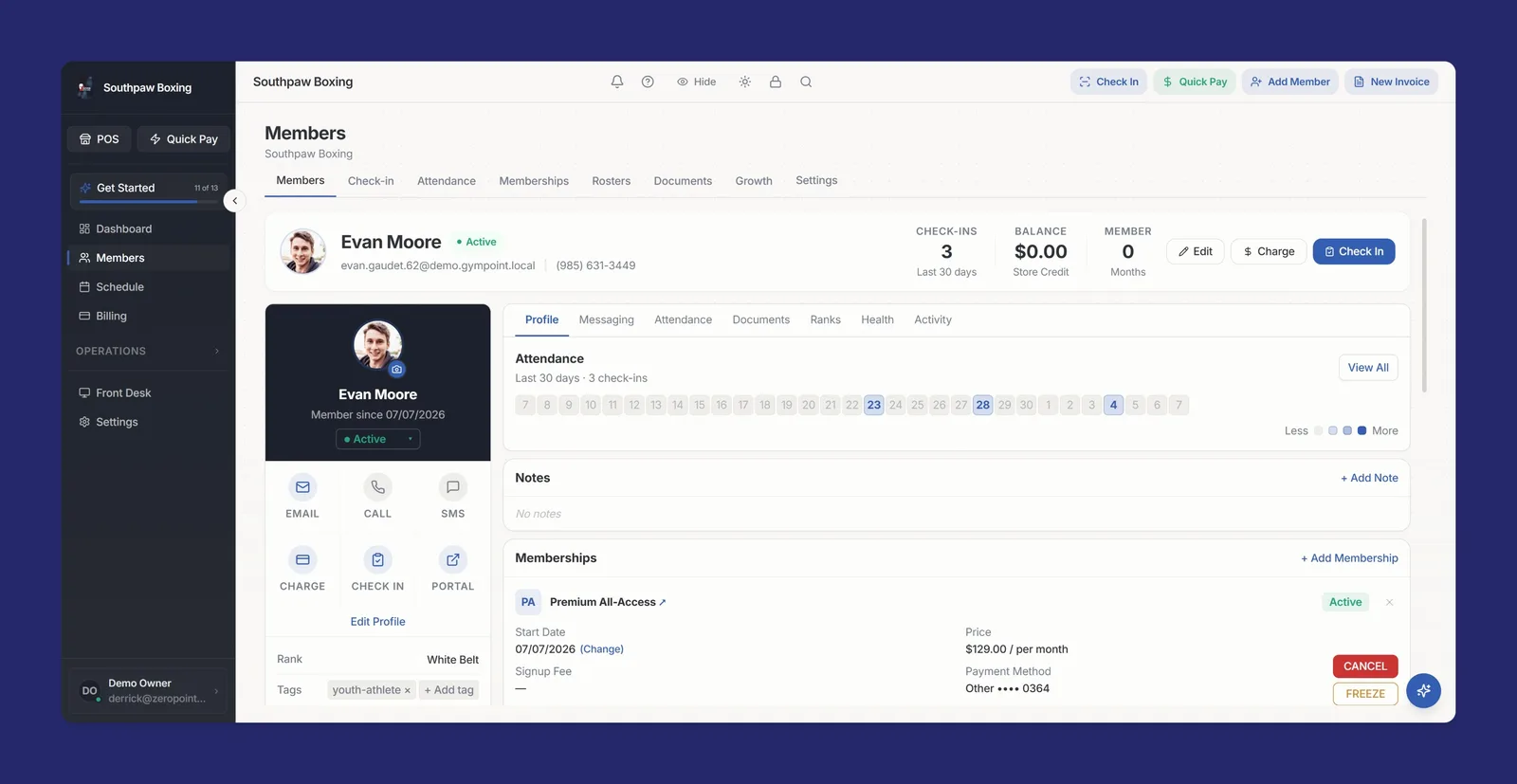Open the Rosters tab

612,180
